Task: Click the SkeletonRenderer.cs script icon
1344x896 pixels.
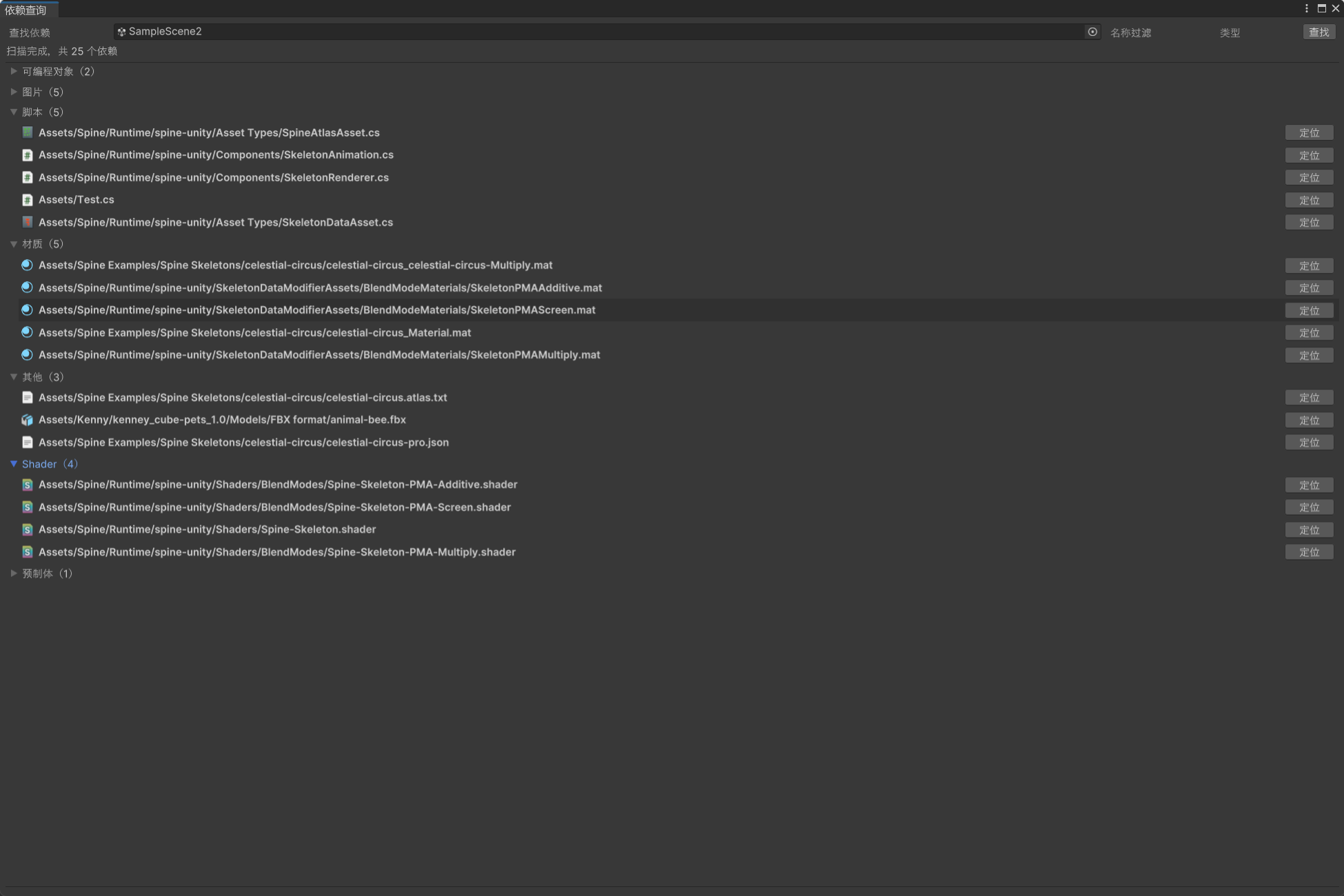Action: coord(28,177)
